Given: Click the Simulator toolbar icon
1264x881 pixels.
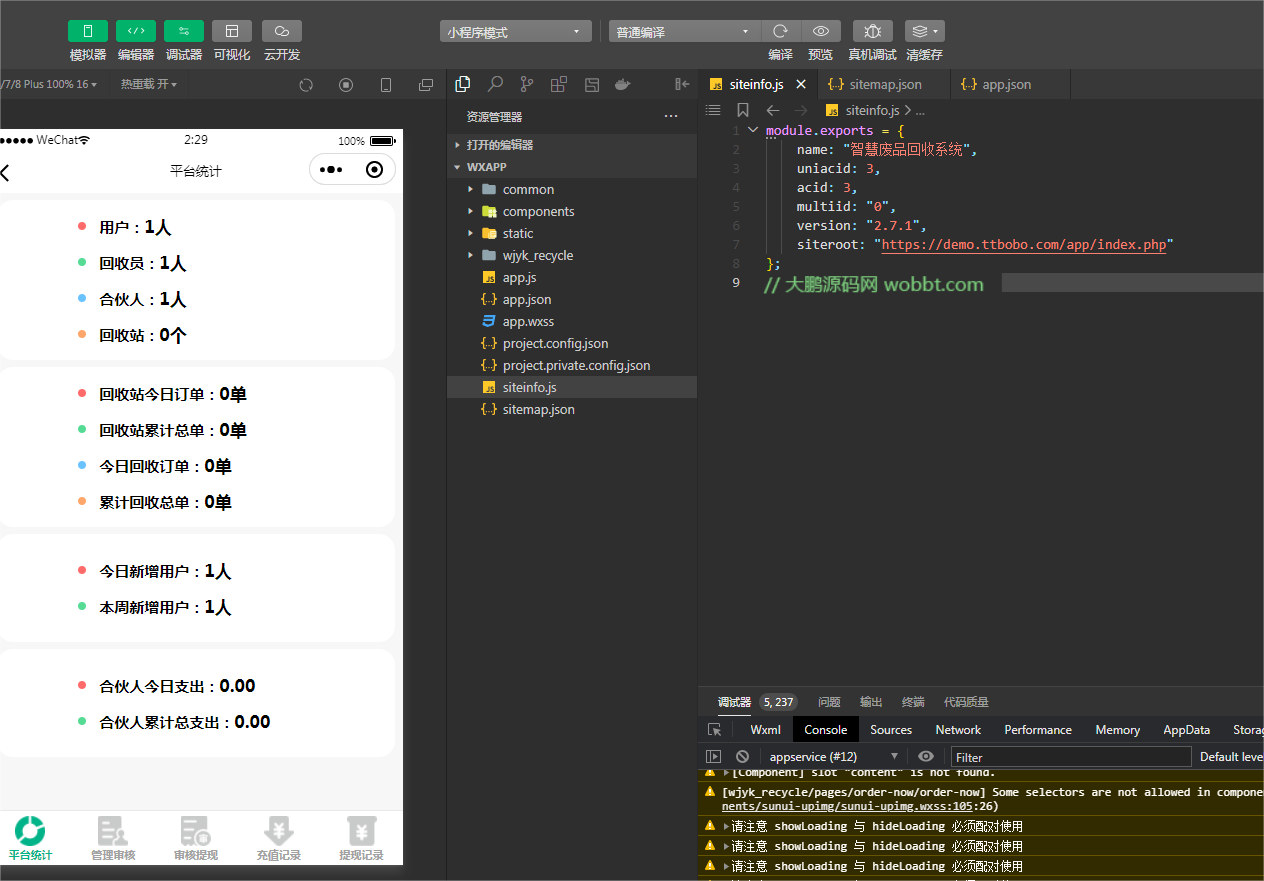Looking at the screenshot, I should (87, 31).
